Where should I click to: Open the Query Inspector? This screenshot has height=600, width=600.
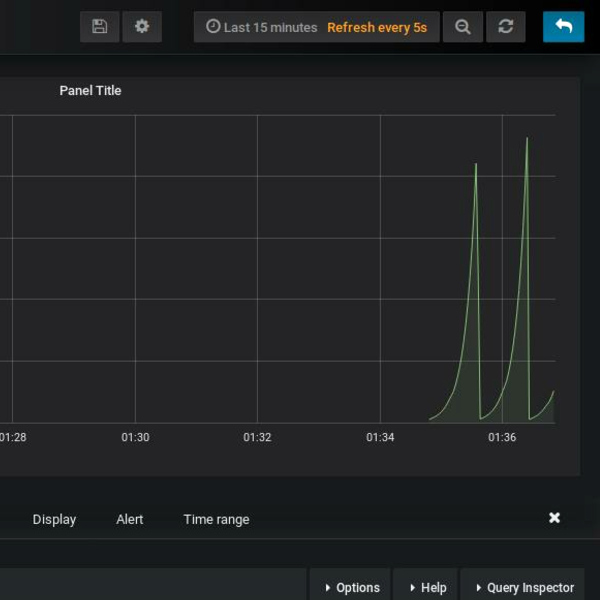[x=524, y=587]
